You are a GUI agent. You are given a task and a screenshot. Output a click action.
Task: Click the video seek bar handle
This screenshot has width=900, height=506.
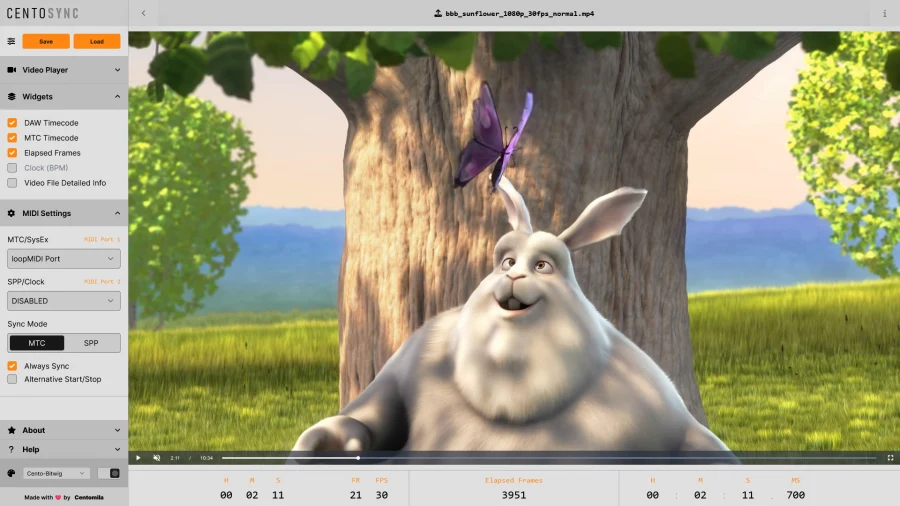[358, 458]
